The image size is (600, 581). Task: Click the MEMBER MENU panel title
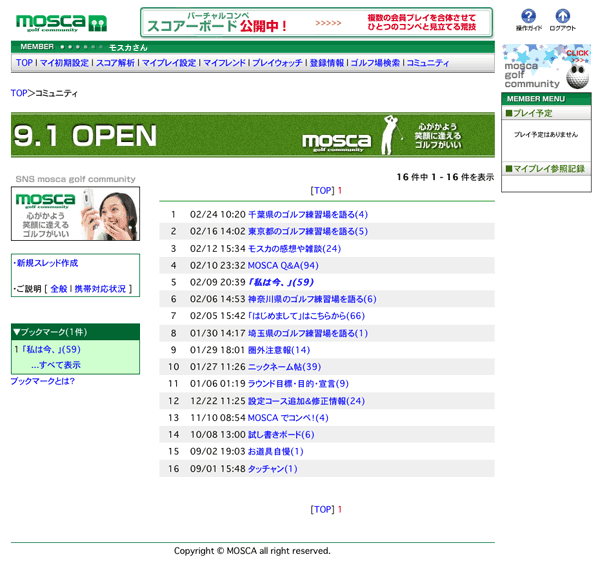click(x=536, y=99)
